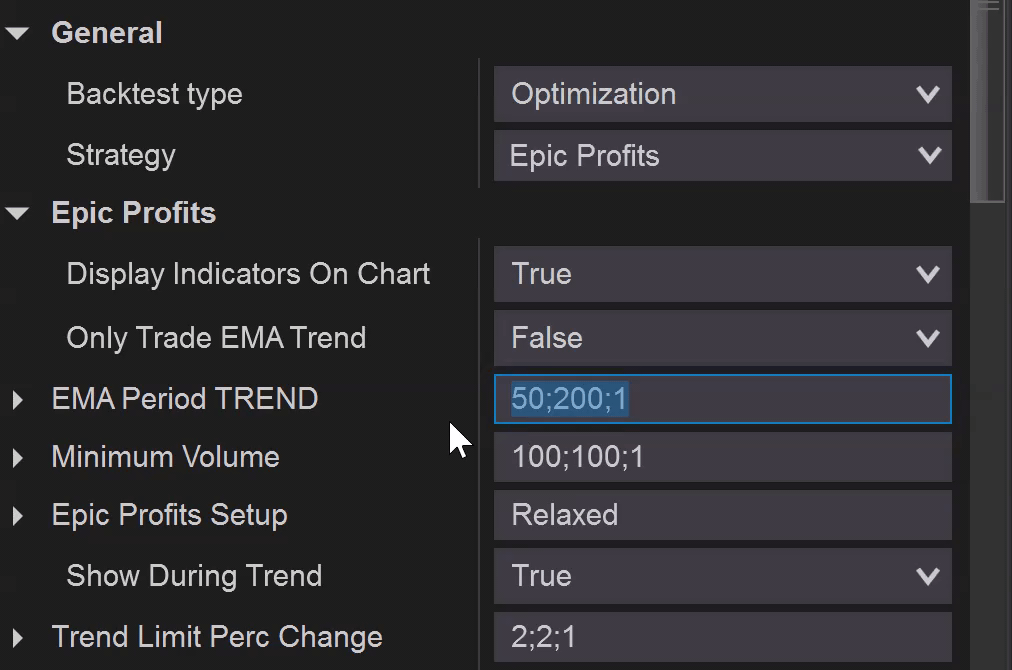
Task: Click the Strategy property label
Action: 120,155
